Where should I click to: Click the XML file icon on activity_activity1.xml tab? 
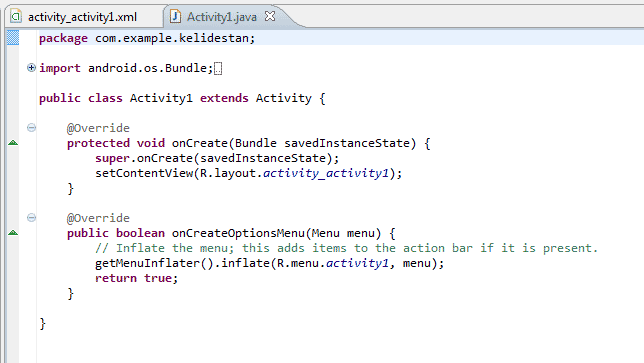tap(16, 17)
